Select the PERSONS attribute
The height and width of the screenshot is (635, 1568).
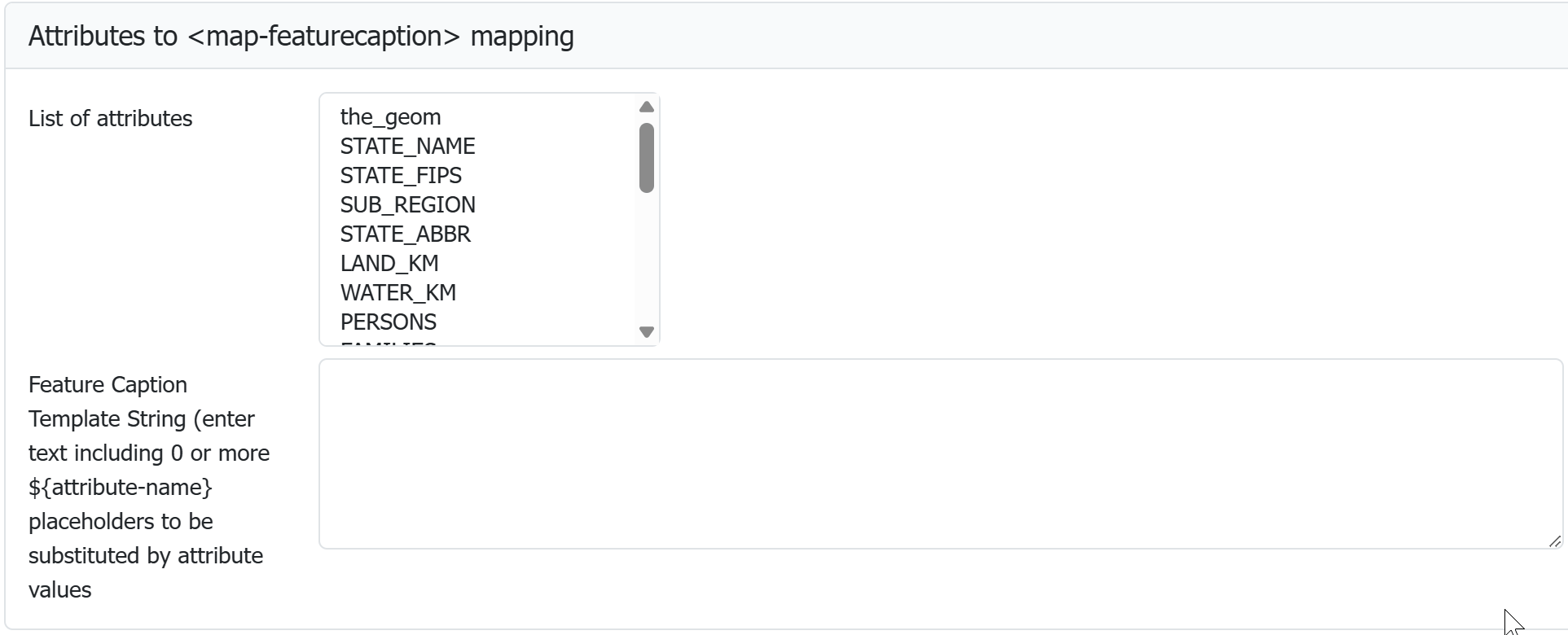pyautogui.click(x=388, y=322)
